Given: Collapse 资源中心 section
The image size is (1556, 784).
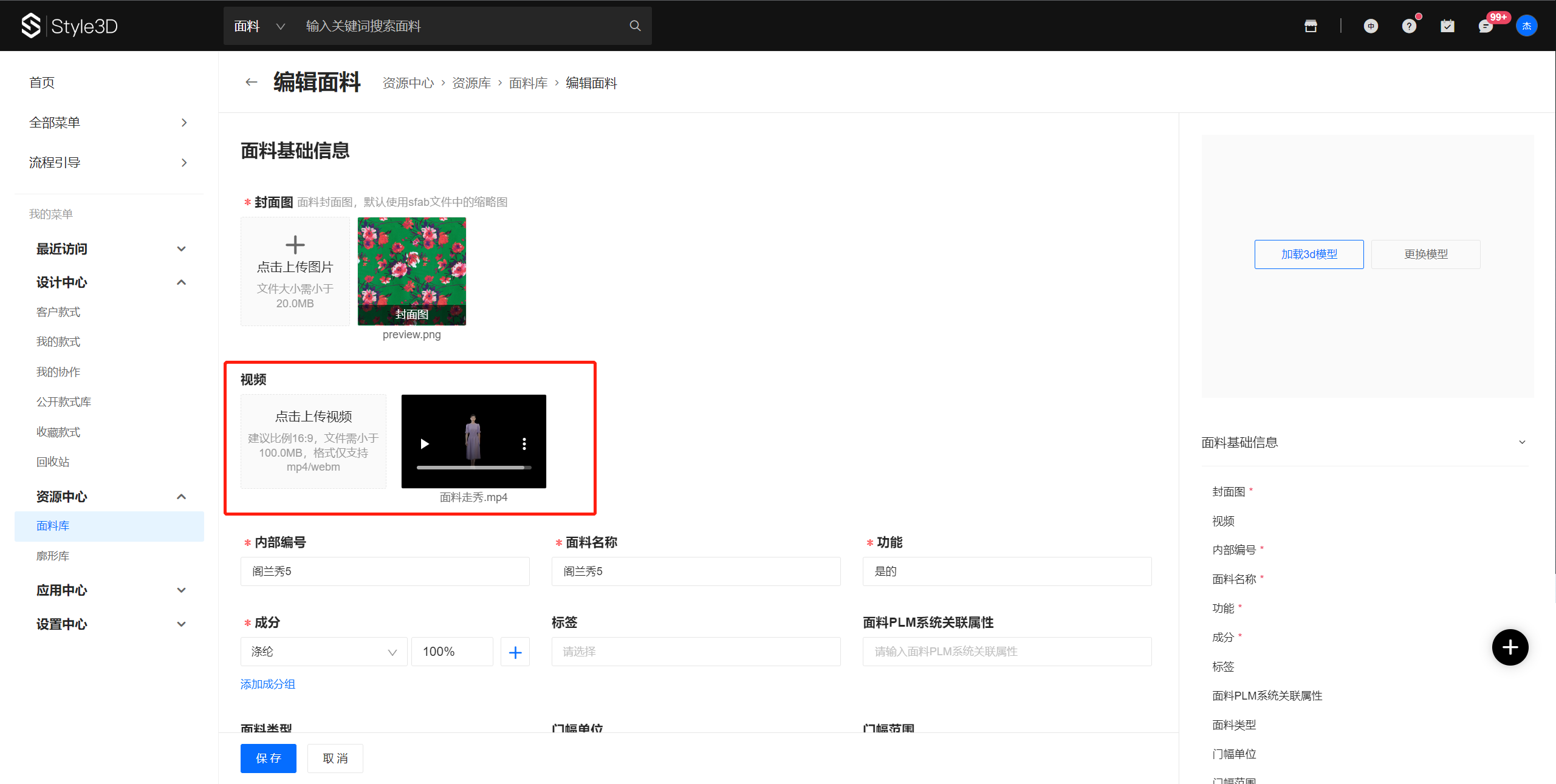Looking at the screenshot, I should click(x=181, y=497).
